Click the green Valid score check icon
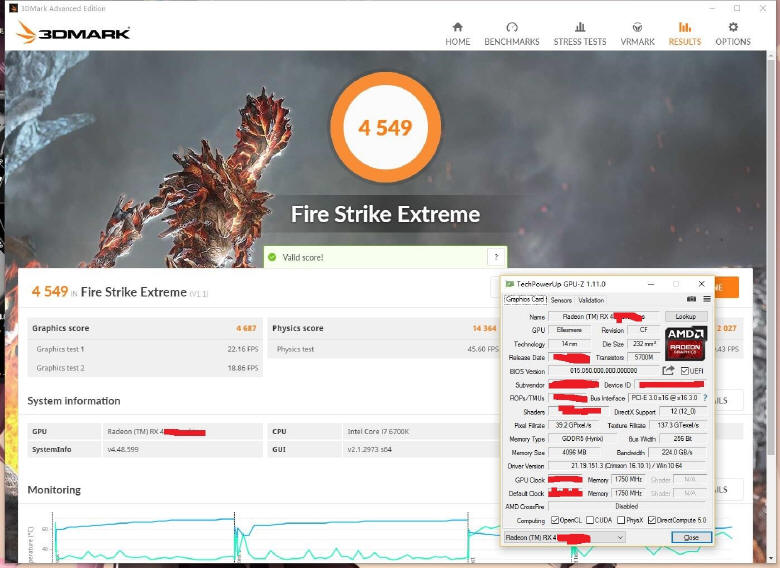 (x=272, y=257)
